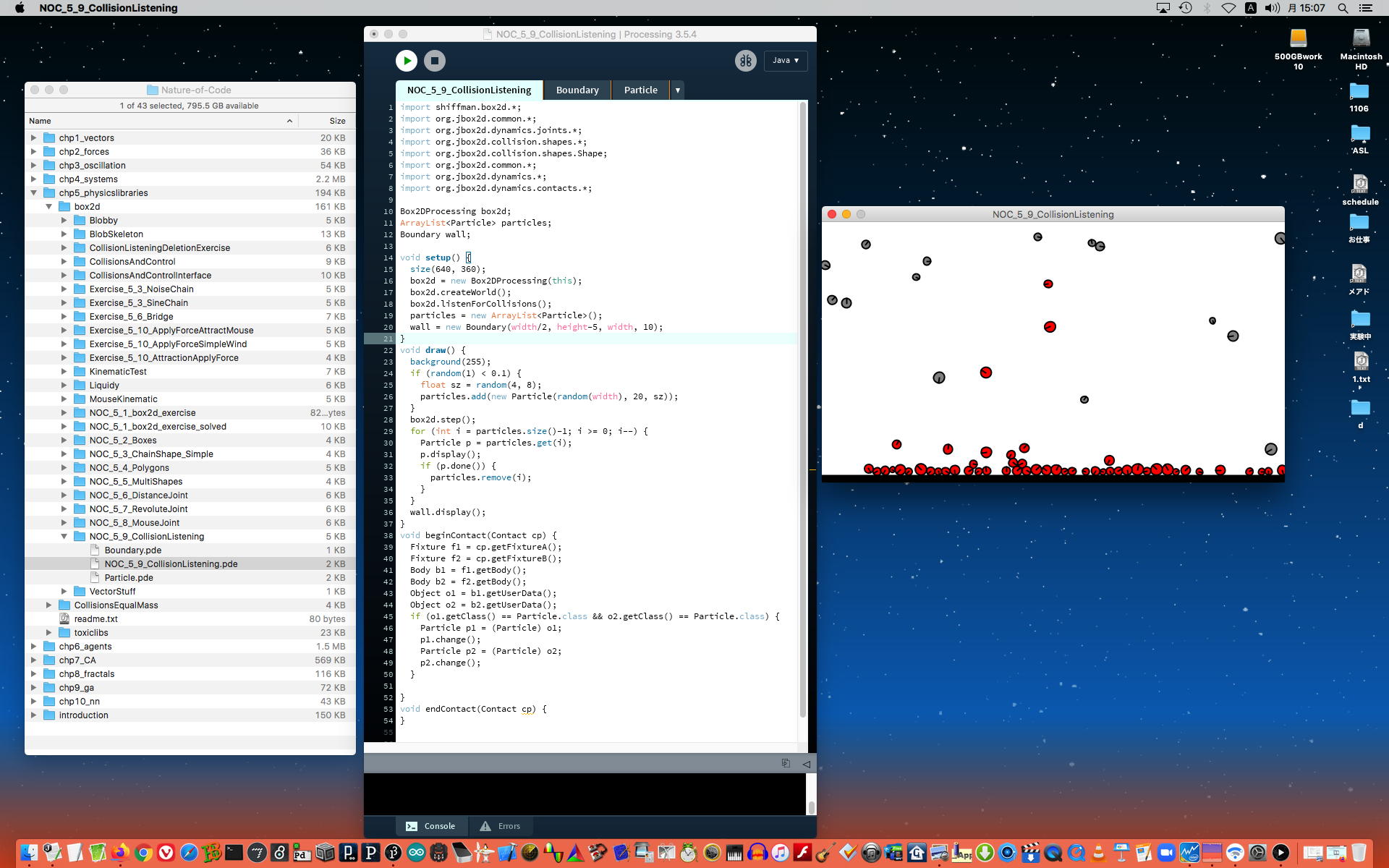The width and height of the screenshot is (1389, 868).
Task: Select the Particle.pde file
Action: [128, 578]
